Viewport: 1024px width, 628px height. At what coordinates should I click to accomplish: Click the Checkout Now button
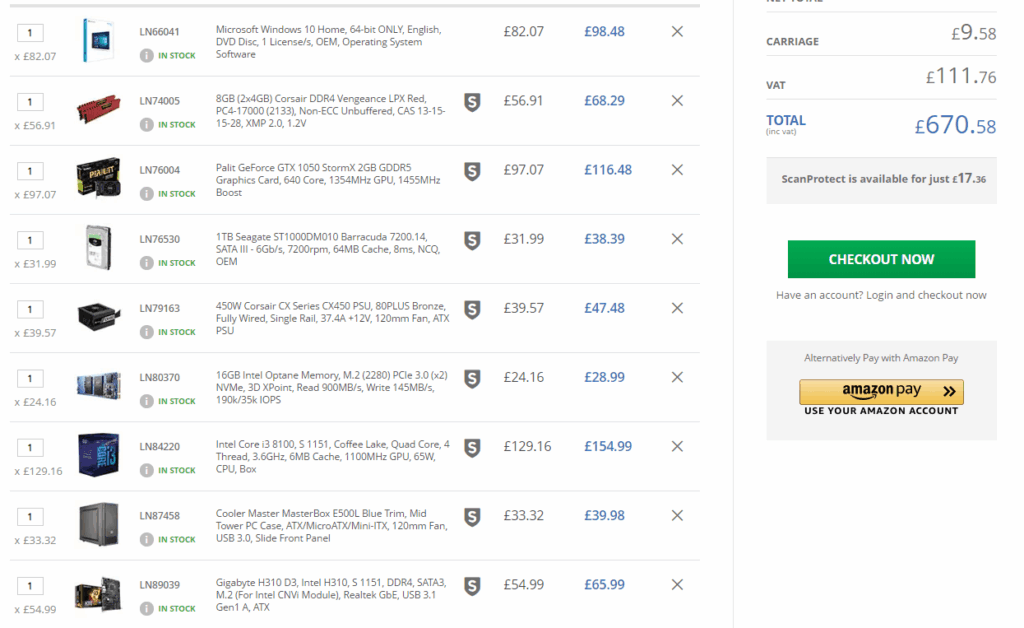point(881,259)
